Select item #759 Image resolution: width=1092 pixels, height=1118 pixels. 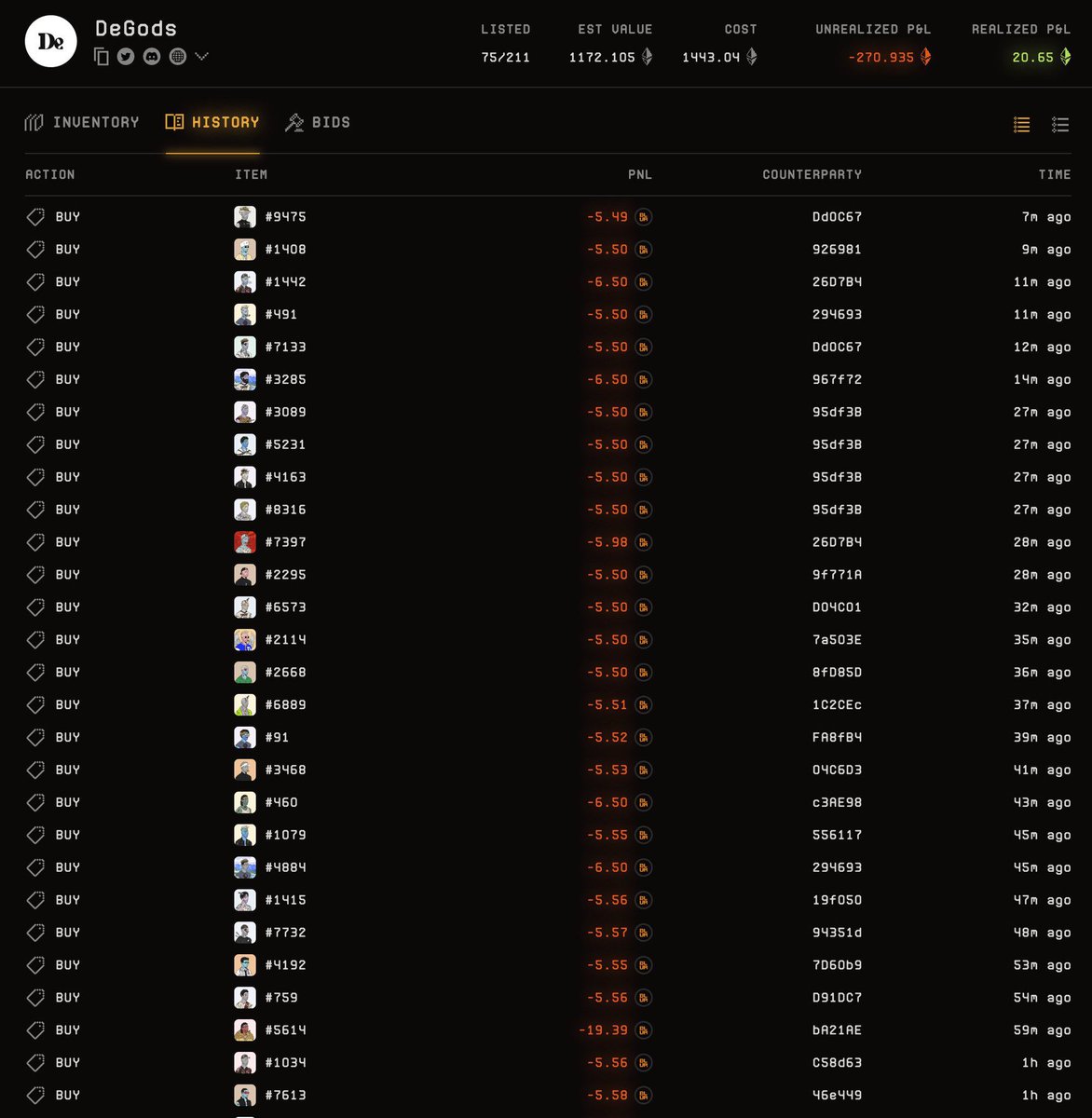coord(281,998)
